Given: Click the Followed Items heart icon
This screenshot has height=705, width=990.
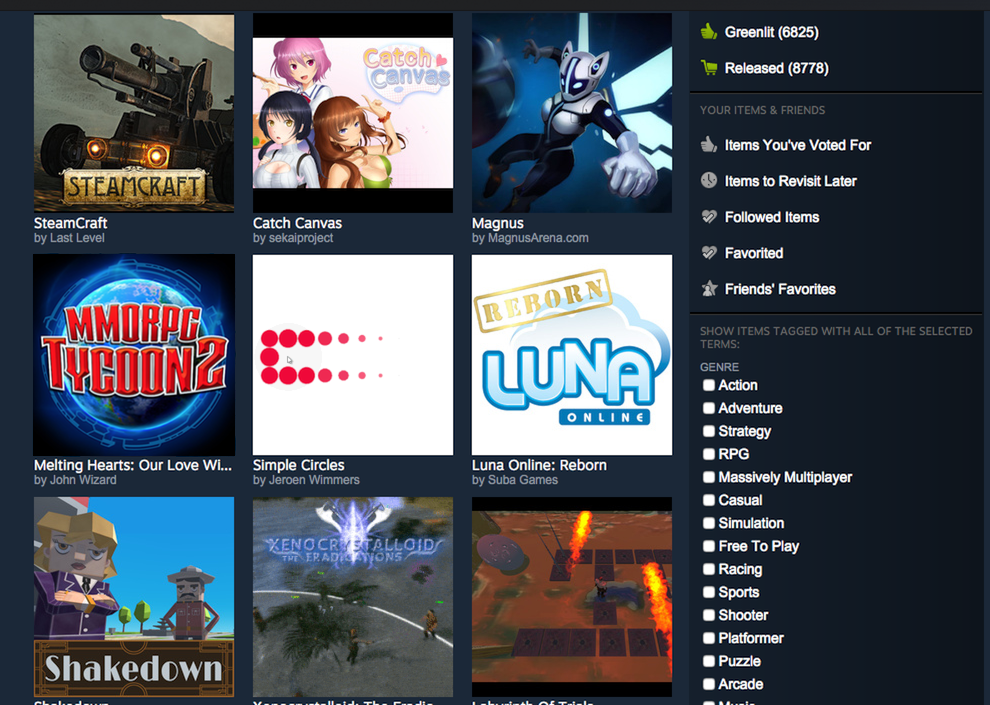Looking at the screenshot, I should [708, 216].
